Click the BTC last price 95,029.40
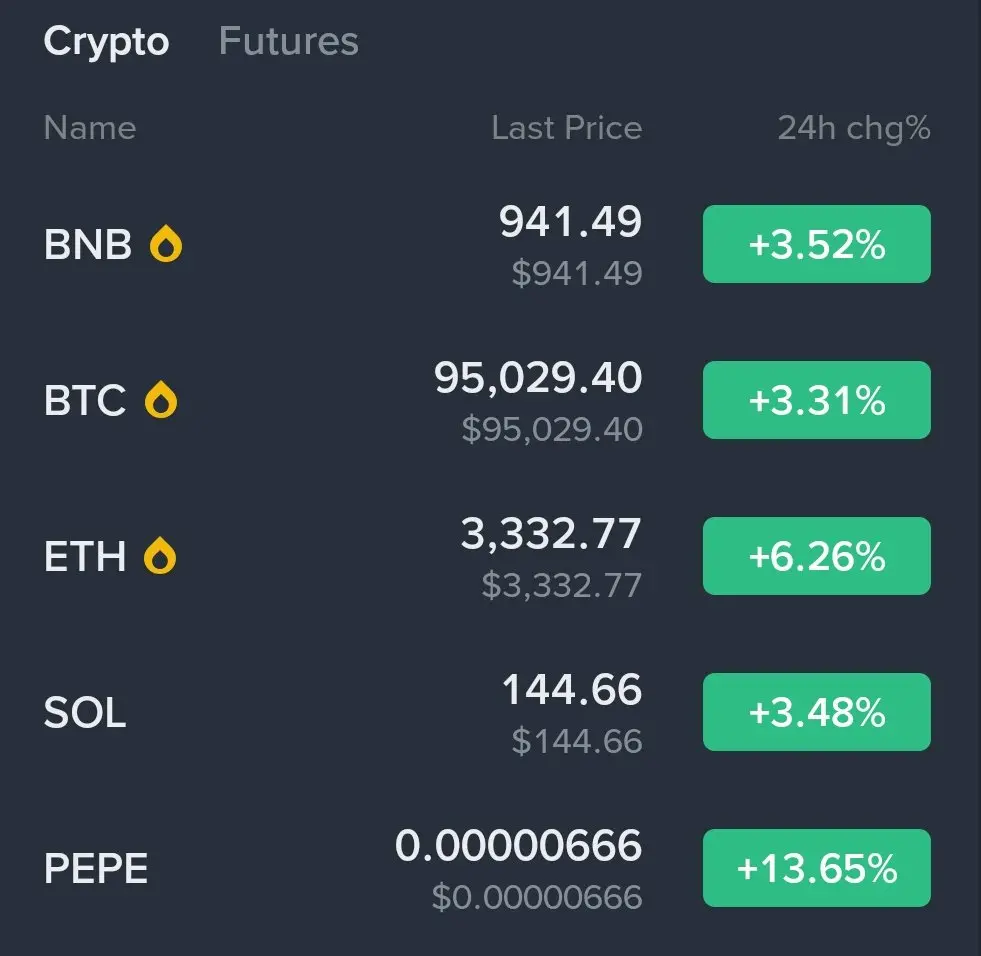981x956 pixels. click(x=537, y=378)
